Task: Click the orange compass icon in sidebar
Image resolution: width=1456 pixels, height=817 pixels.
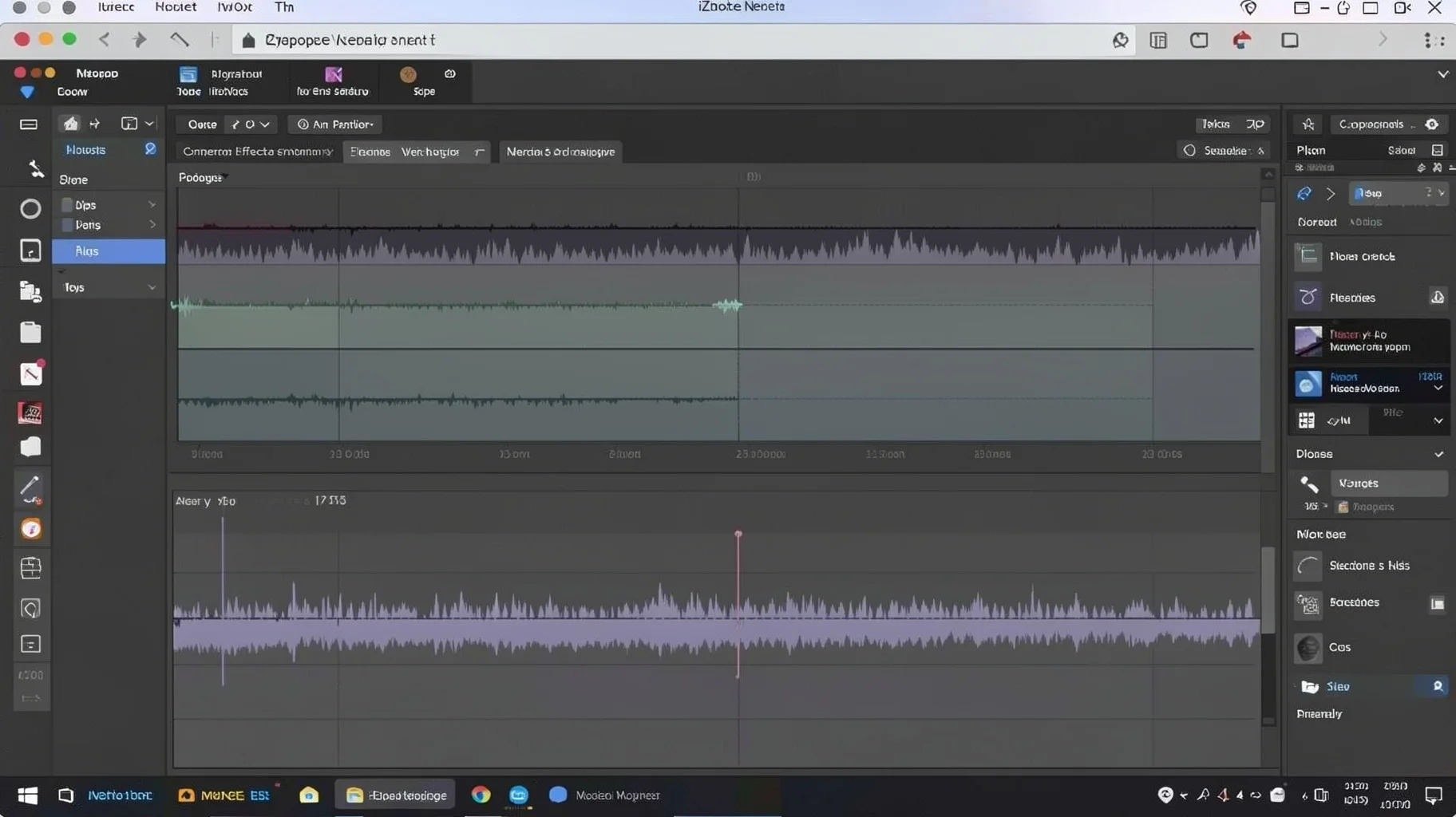Action: (x=31, y=529)
